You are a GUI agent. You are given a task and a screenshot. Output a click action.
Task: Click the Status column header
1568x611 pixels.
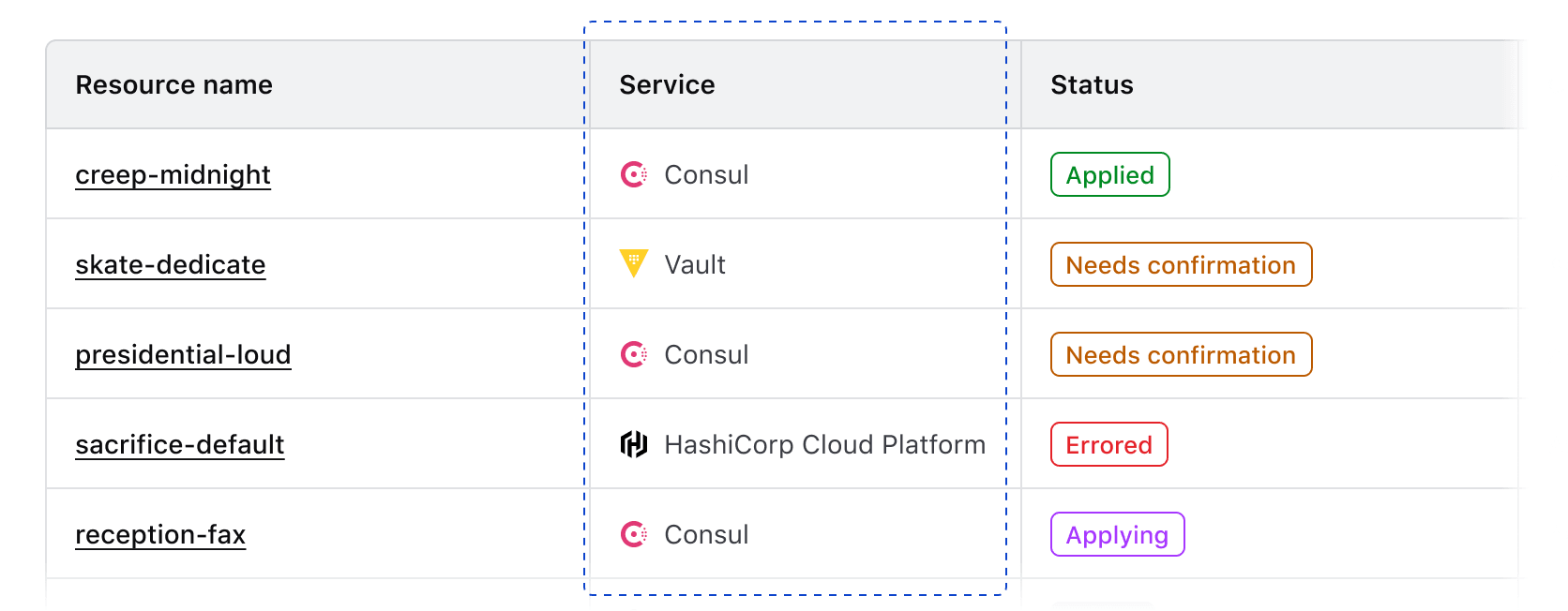(x=1092, y=85)
